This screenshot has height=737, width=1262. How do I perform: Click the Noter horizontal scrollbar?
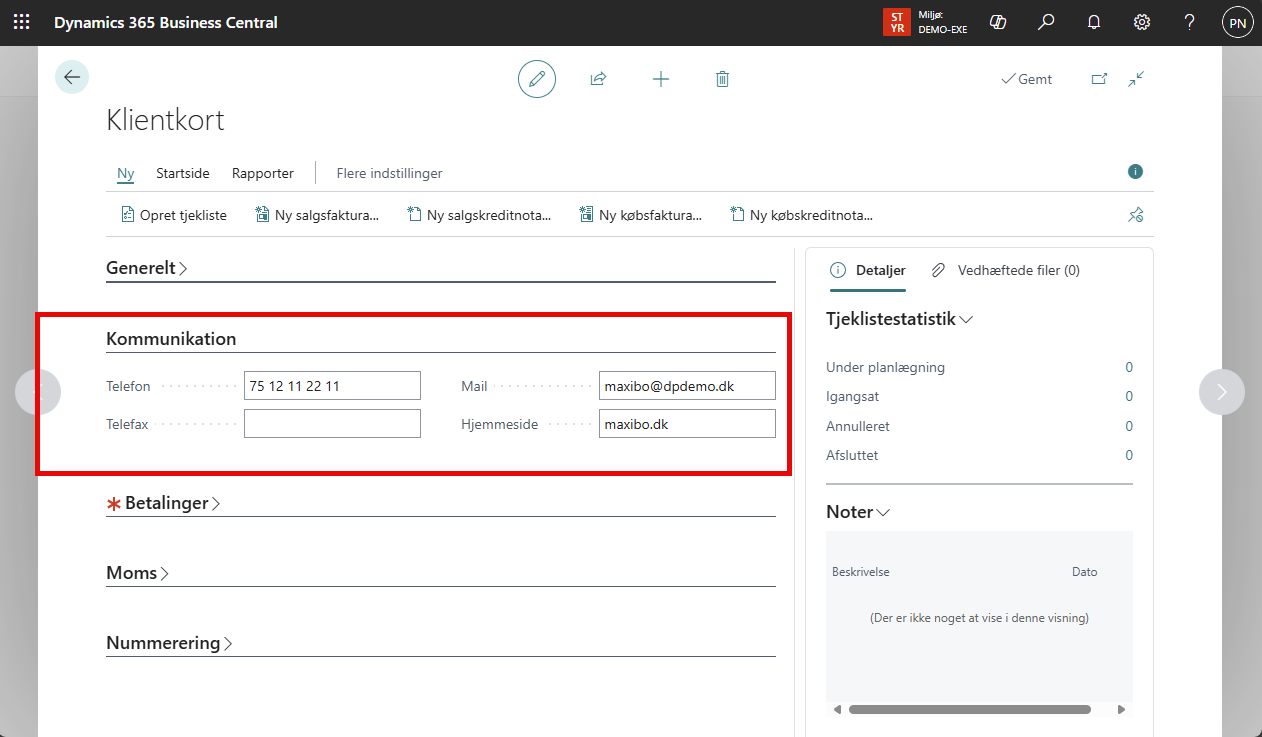(x=969, y=709)
